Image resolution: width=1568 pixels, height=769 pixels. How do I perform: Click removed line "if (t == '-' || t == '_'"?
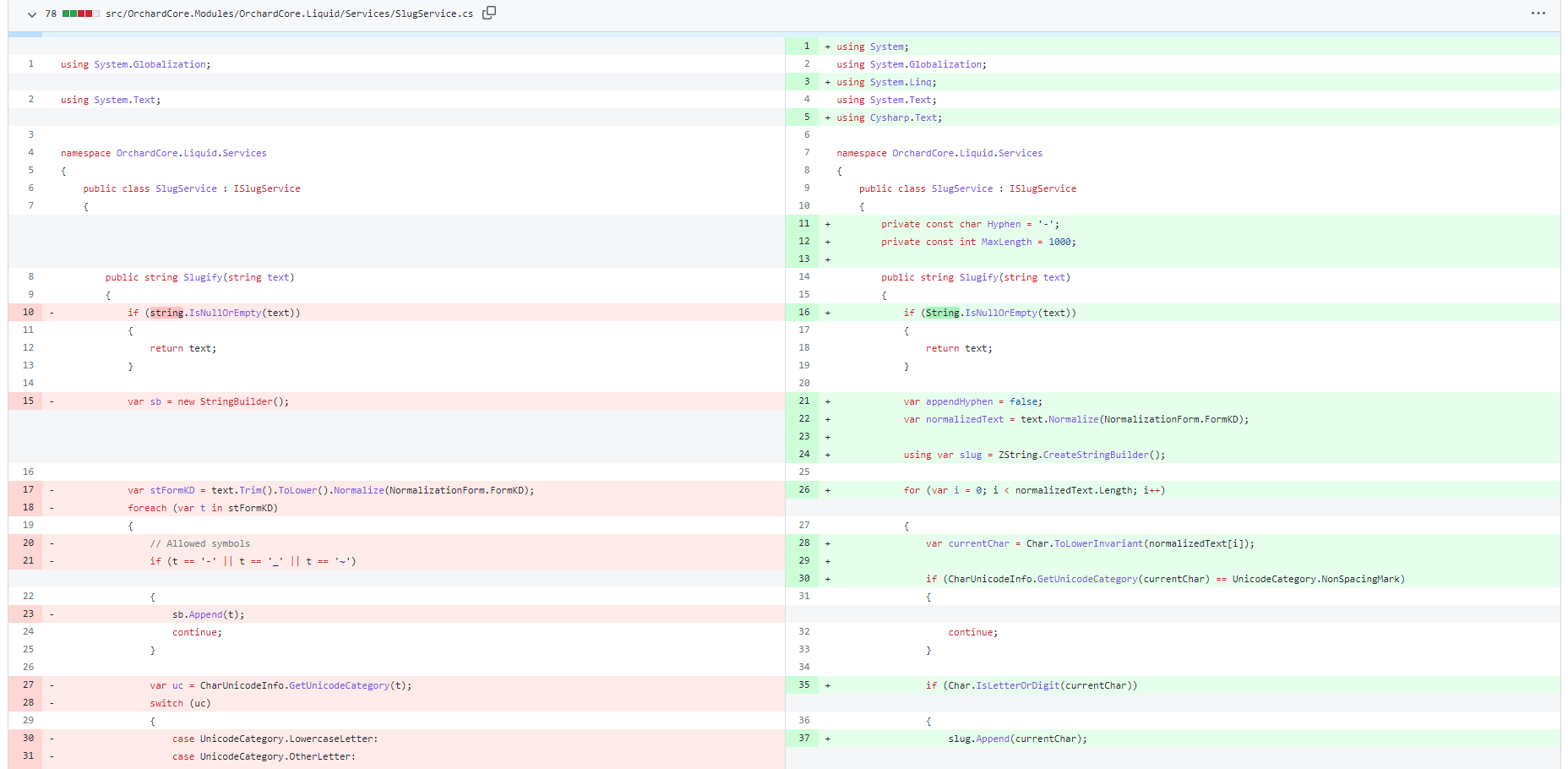pos(253,561)
